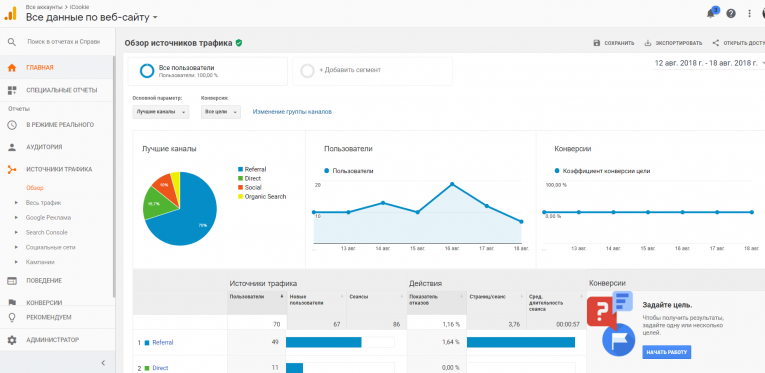765x373 pixels.
Task: Open the Все цели conversion dropdown
Action: (x=221, y=112)
